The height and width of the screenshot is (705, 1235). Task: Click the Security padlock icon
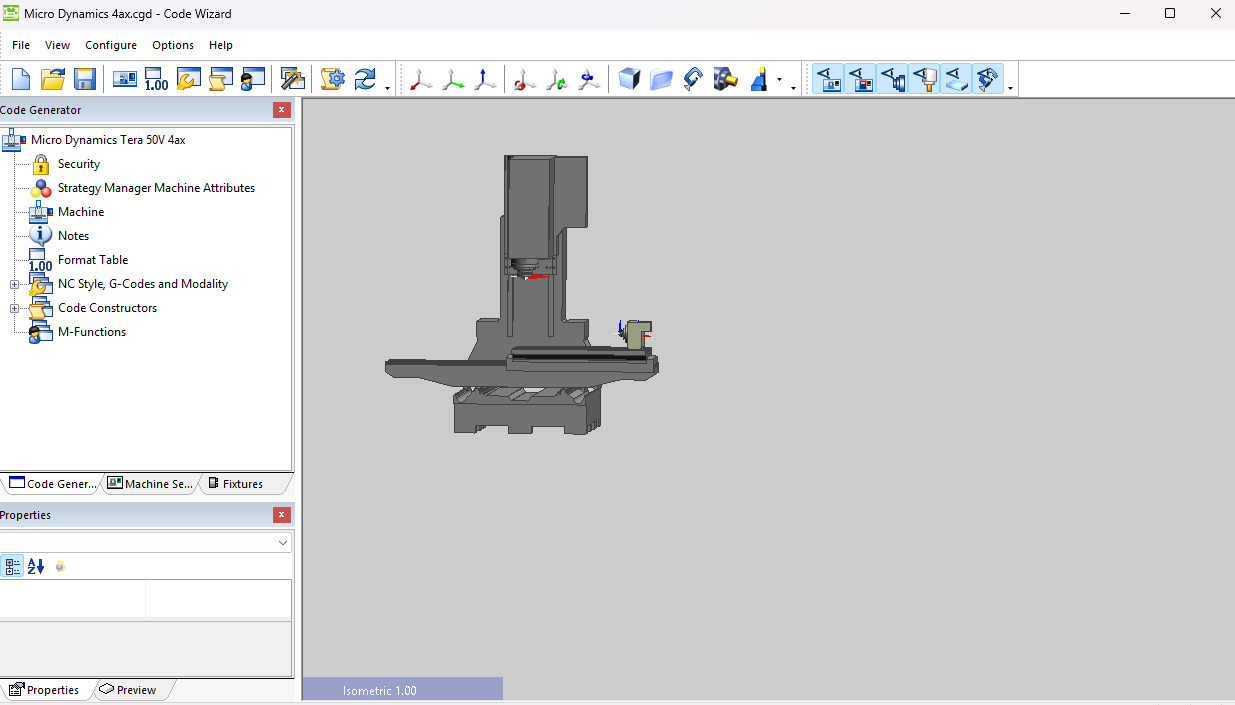[41, 163]
